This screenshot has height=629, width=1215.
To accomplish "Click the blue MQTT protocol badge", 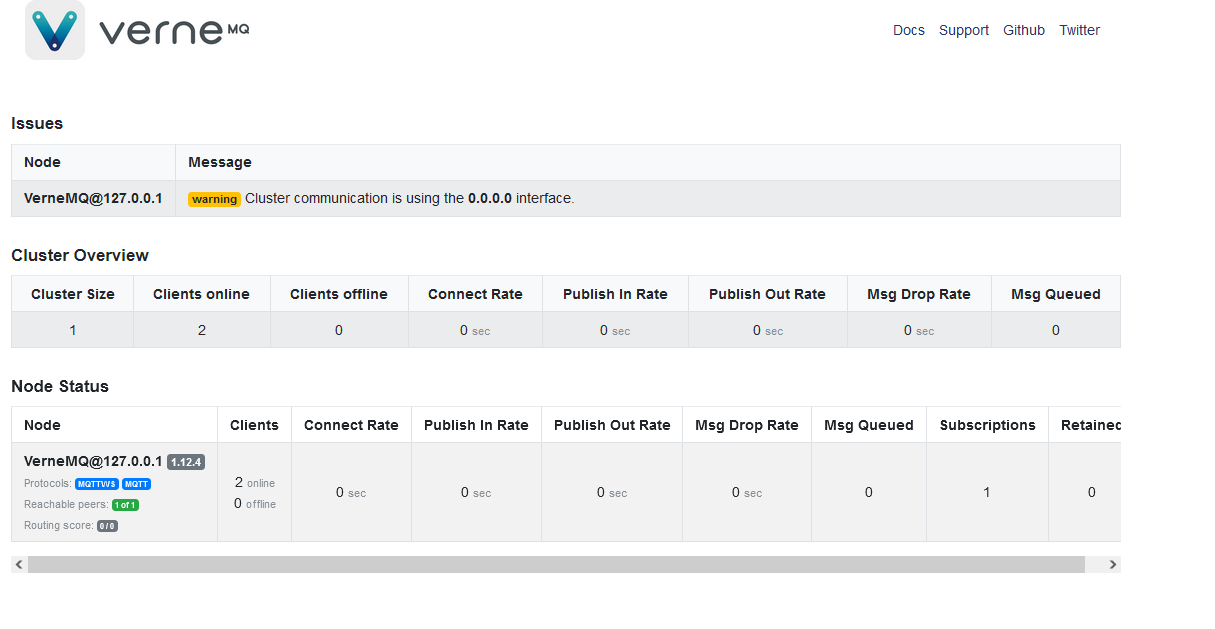I will (x=137, y=484).
